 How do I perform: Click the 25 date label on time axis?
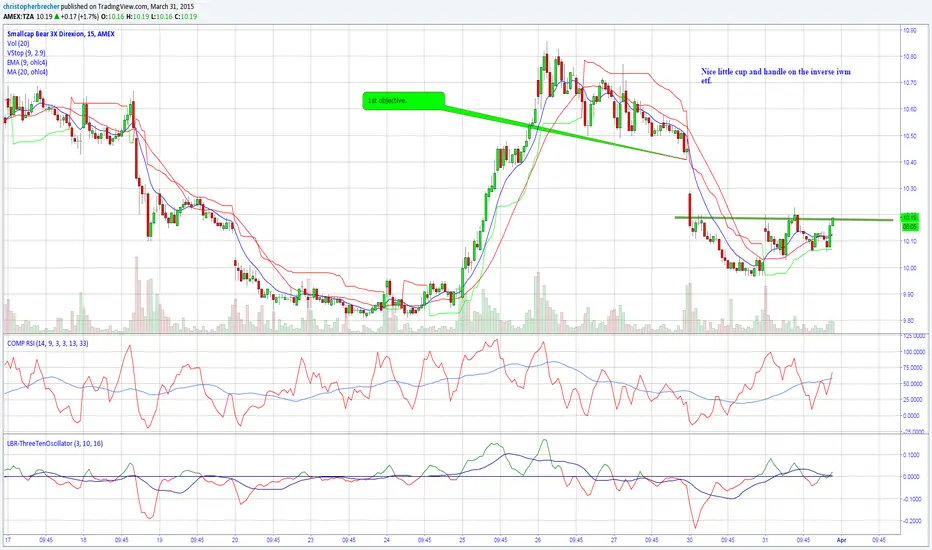click(462, 540)
